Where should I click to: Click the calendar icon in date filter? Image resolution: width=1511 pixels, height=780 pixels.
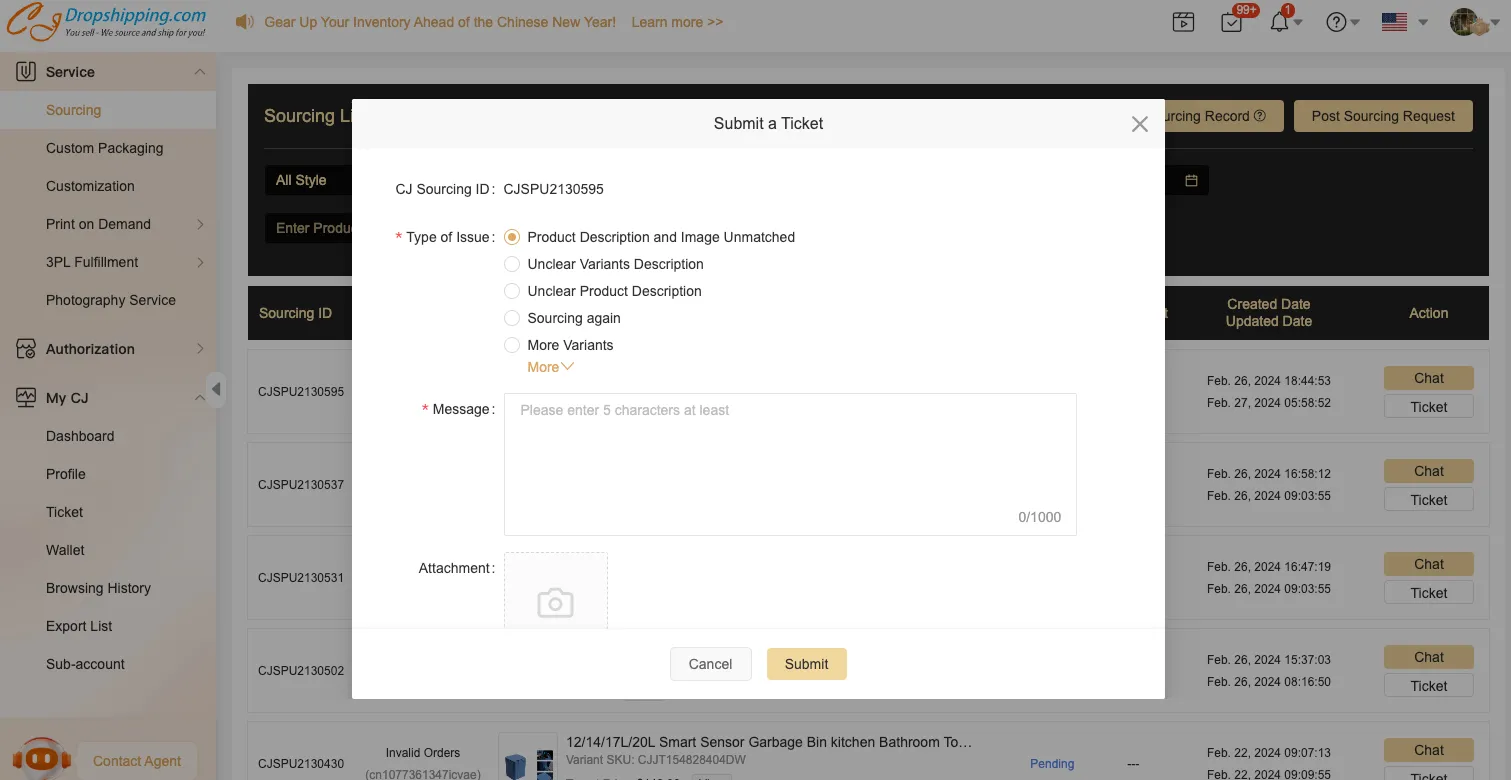coord(1191,181)
